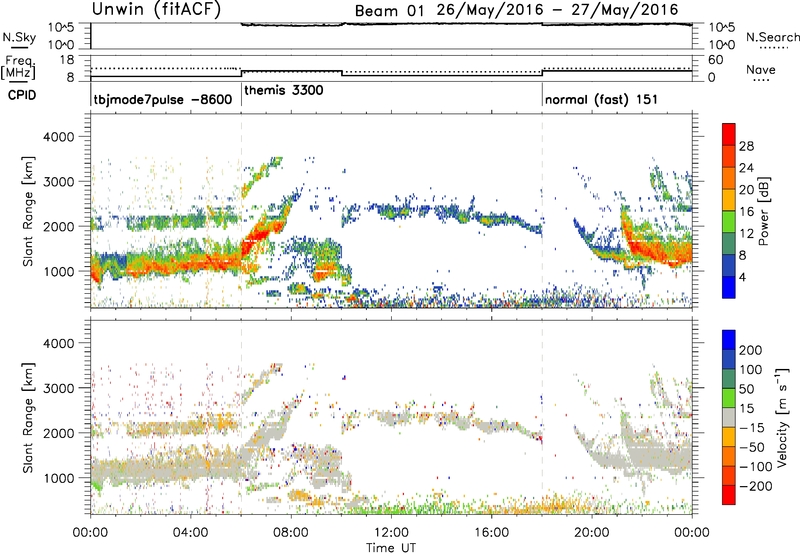This screenshot has width=800, height=554.
Task: Select the 'Beam 01' date range heading
Action: tap(516, 10)
